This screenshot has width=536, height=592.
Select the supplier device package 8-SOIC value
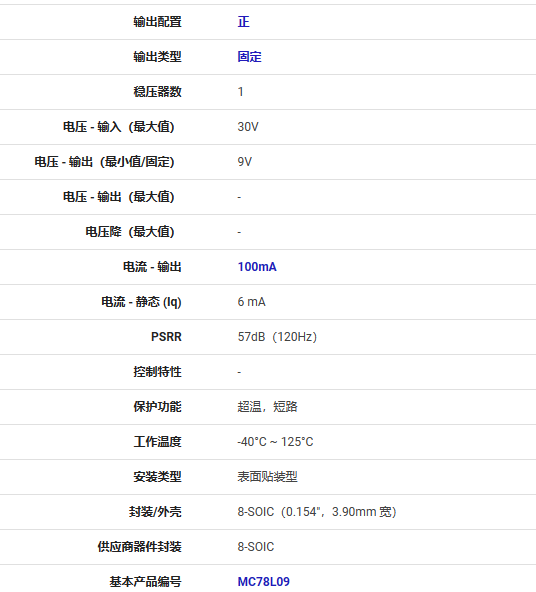tap(256, 547)
